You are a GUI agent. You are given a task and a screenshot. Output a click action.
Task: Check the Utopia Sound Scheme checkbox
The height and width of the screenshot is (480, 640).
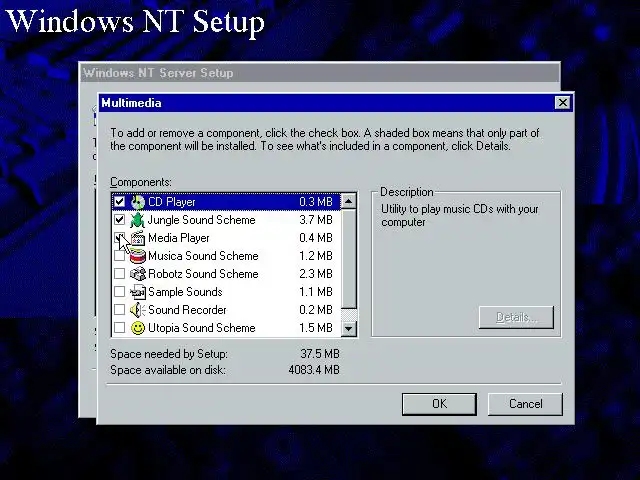(119, 328)
